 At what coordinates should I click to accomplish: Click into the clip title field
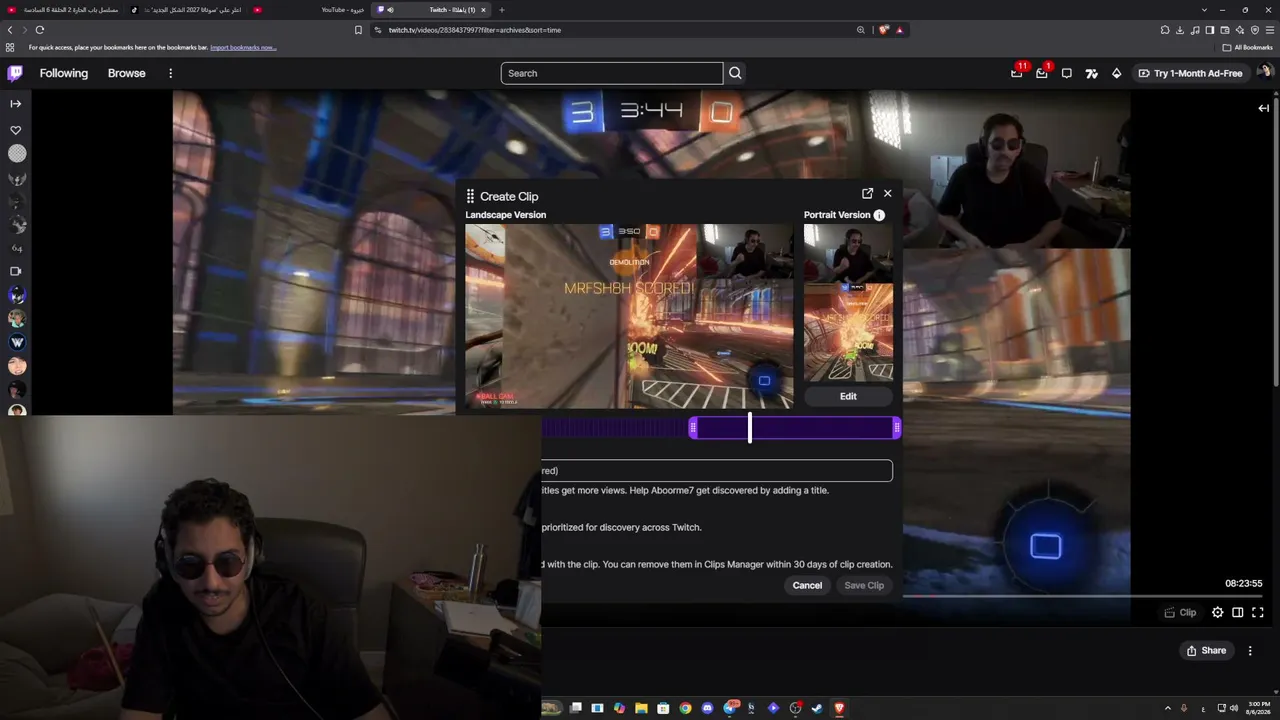(x=717, y=470)
